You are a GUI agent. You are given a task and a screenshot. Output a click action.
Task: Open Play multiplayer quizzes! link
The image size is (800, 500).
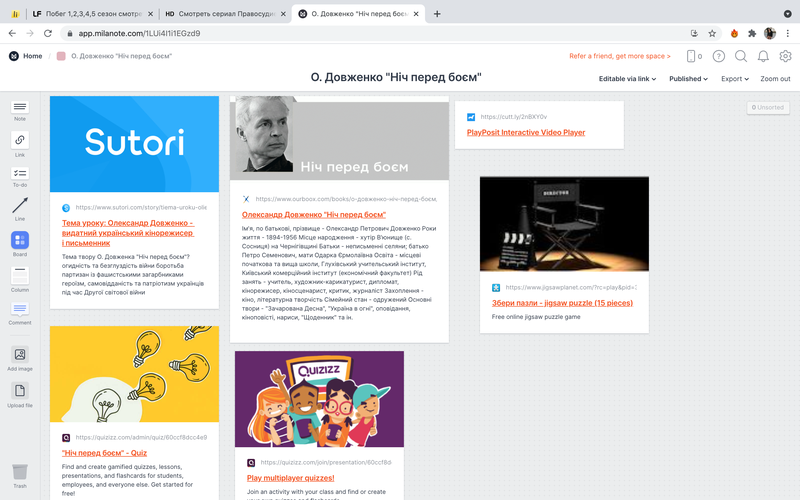(x=290, y=478)
